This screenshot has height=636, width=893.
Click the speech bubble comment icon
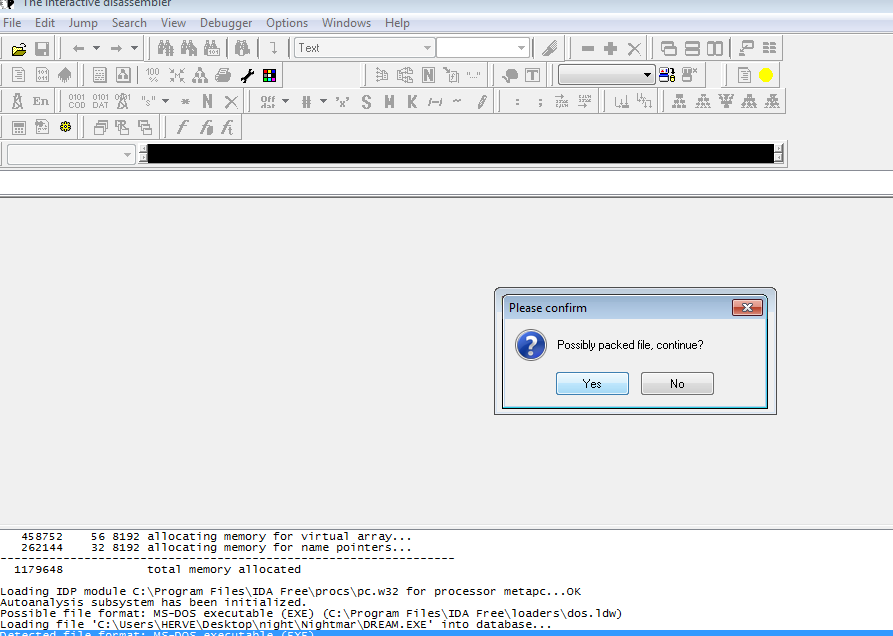pos(509,75)
